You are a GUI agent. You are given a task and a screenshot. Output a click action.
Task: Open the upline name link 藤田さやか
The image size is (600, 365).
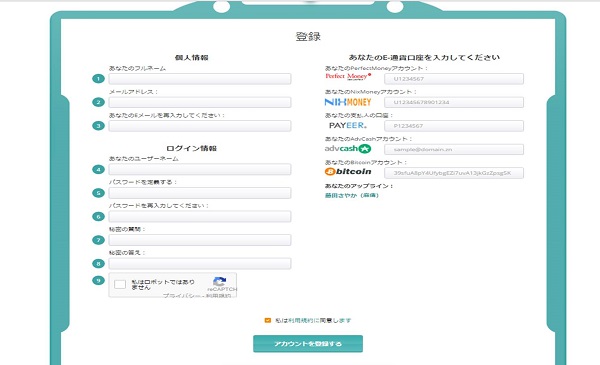point(352,196)
